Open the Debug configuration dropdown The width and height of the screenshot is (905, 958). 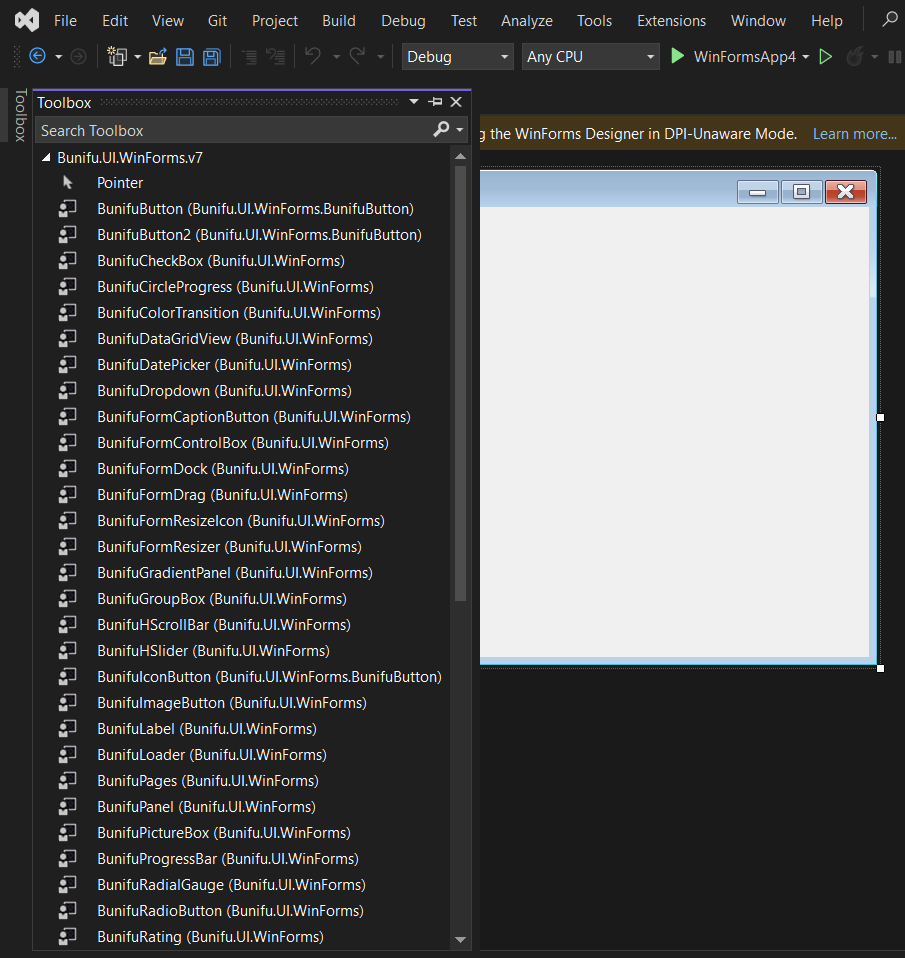[457, 57]
